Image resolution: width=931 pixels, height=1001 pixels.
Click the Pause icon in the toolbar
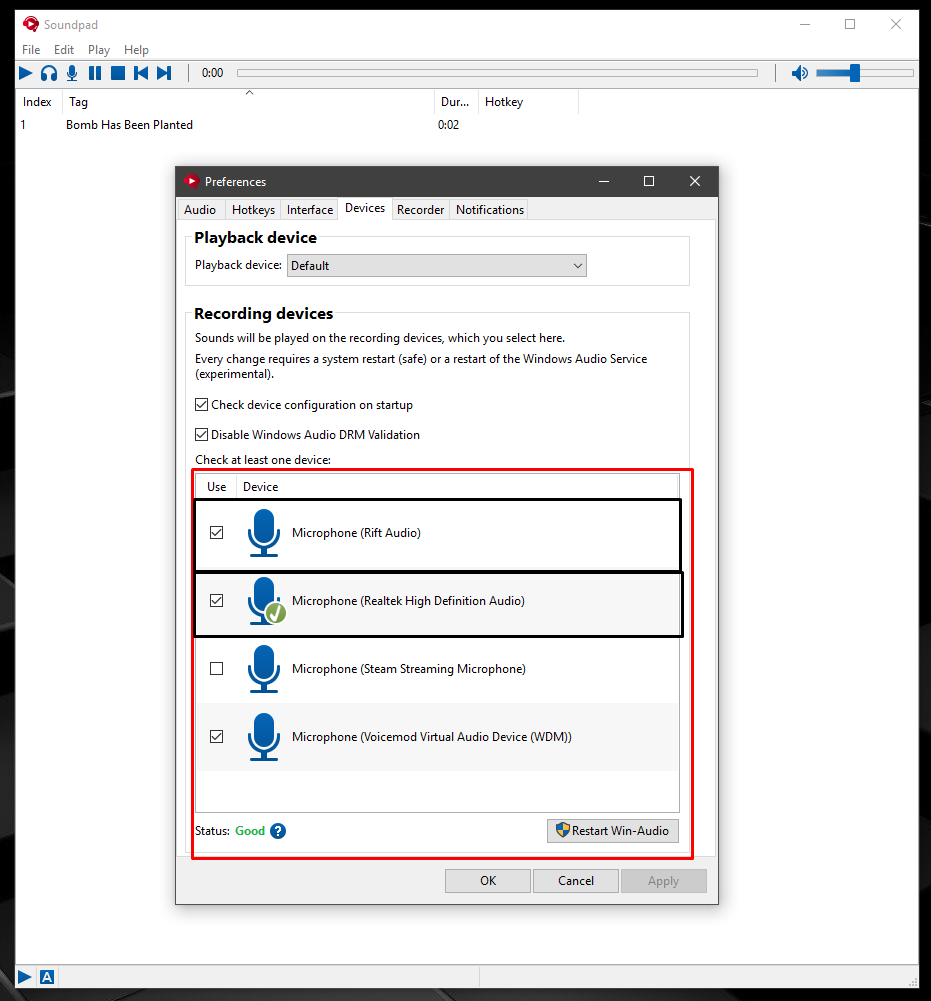(95, 73)
